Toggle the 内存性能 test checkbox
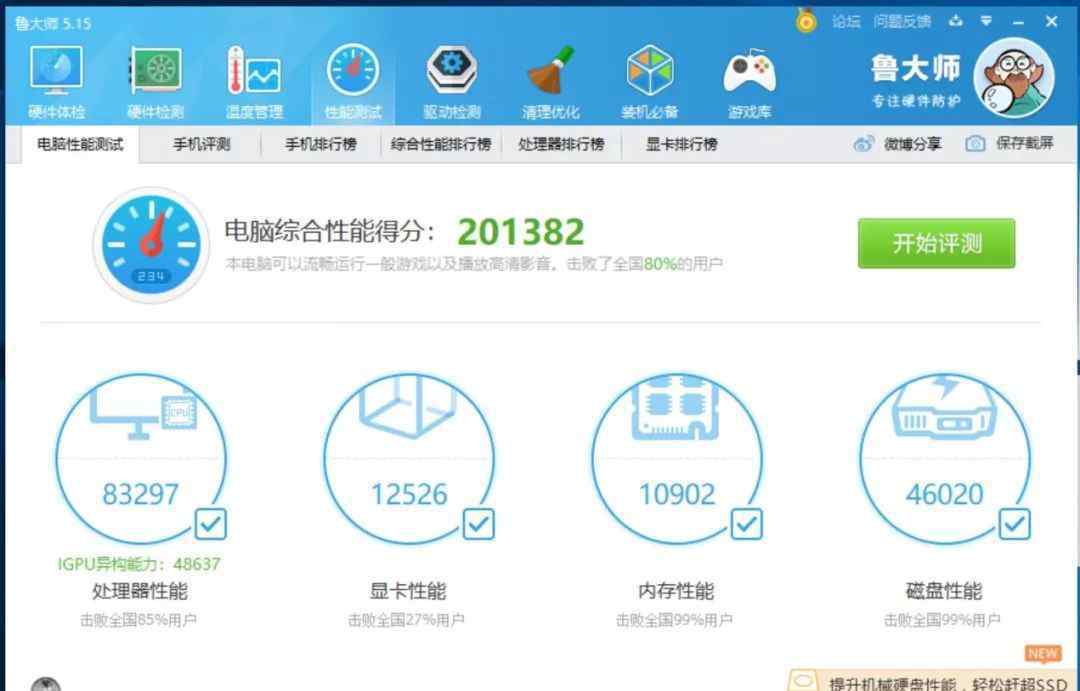 [746, 524]
